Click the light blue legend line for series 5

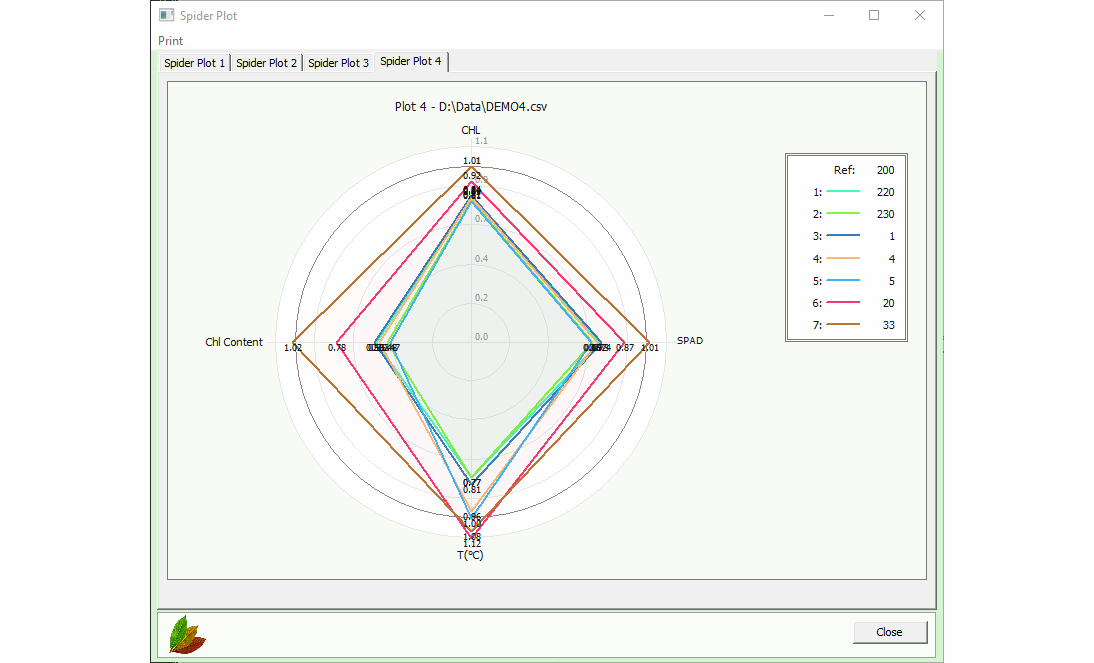(843, 281)
